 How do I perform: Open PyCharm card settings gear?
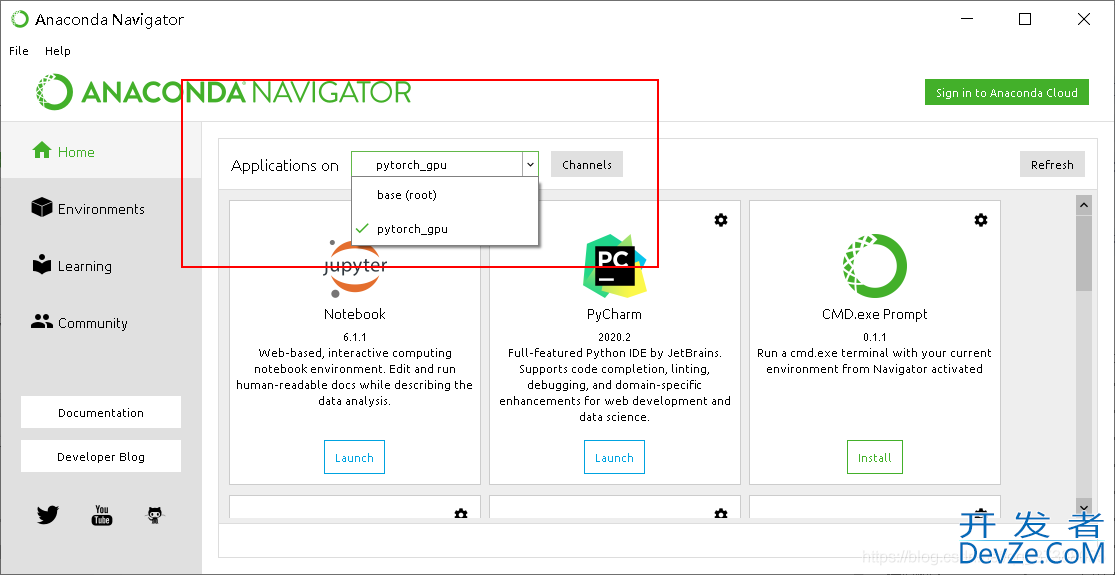click(x=720, y=220)
